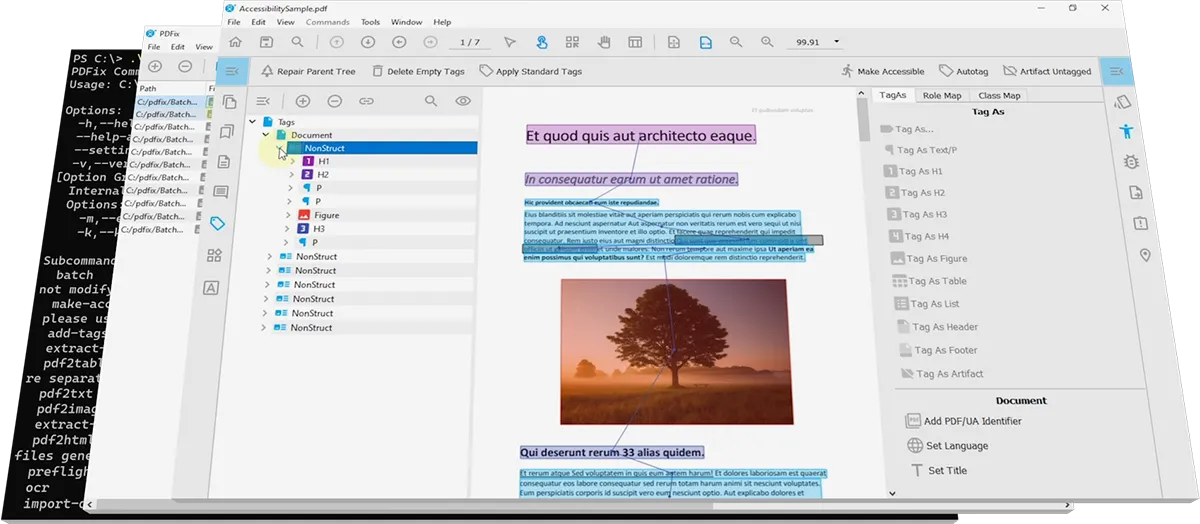Zoom out with the minus magnifier icon
Viewport: 1200px width, 524px height.
coord(736,42)
